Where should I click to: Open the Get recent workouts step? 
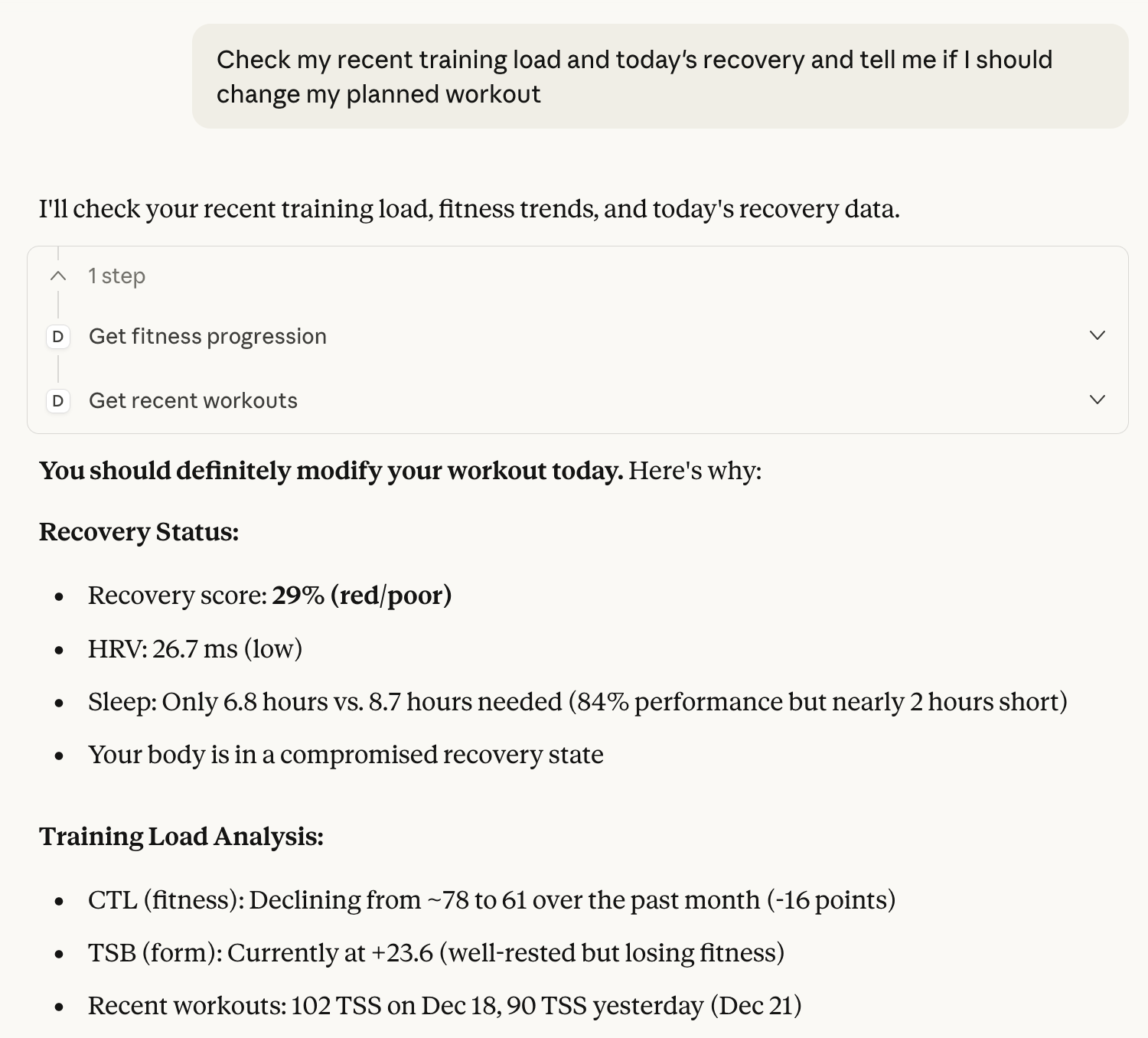point(193,401)
